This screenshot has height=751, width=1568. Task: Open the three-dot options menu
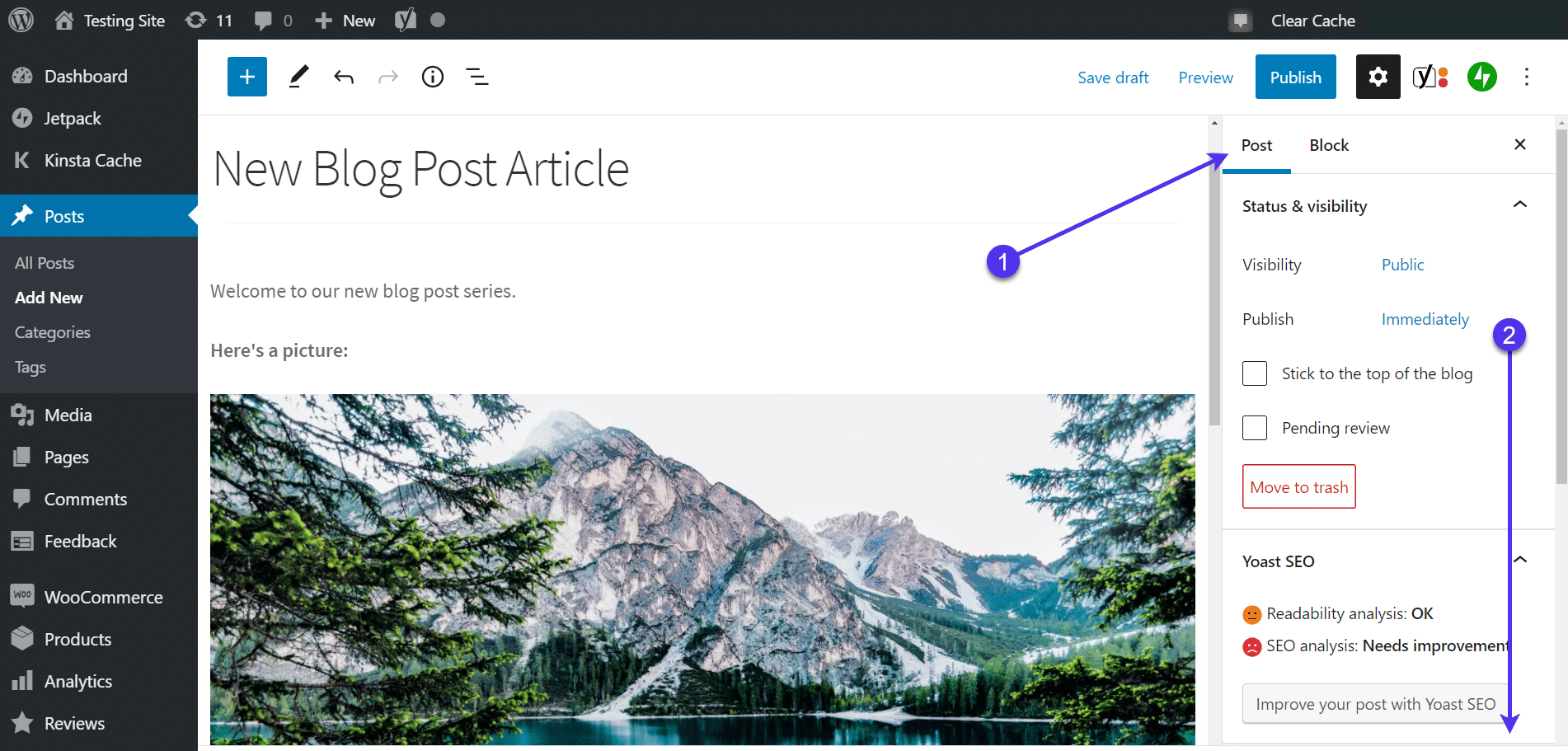1526,76
